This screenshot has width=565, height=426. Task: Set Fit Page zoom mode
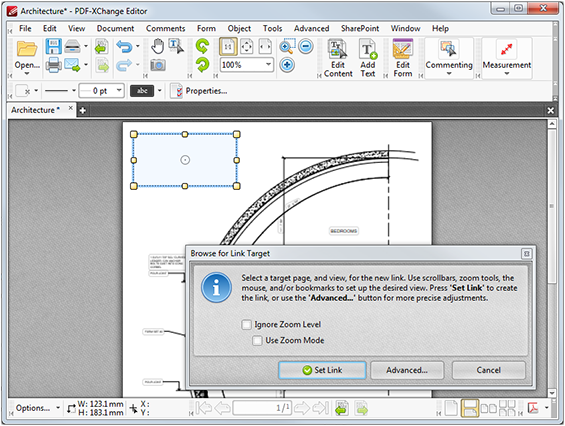pyautogui.click(x=247, y=46)
